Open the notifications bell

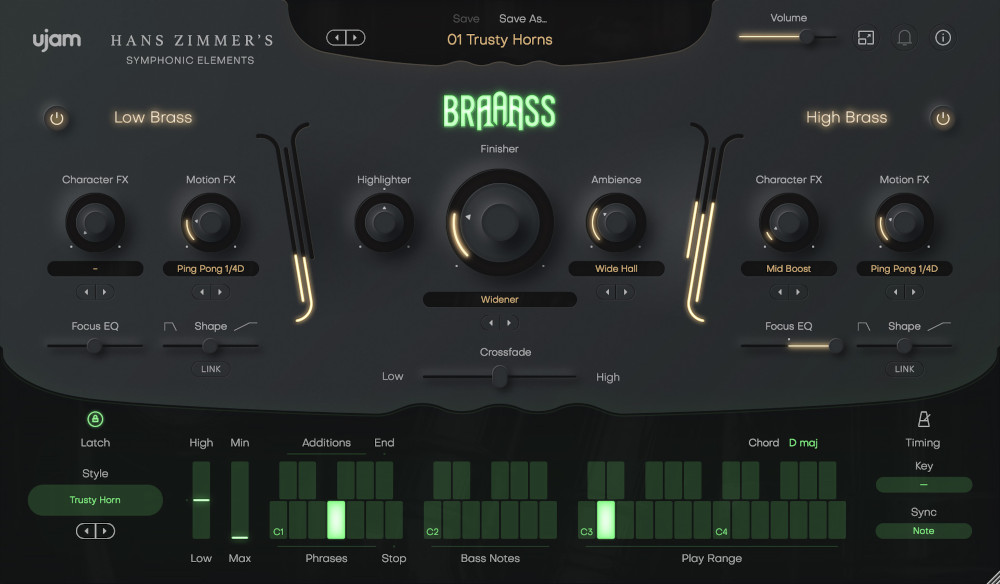pyautogui.click(x=903, y=38)
